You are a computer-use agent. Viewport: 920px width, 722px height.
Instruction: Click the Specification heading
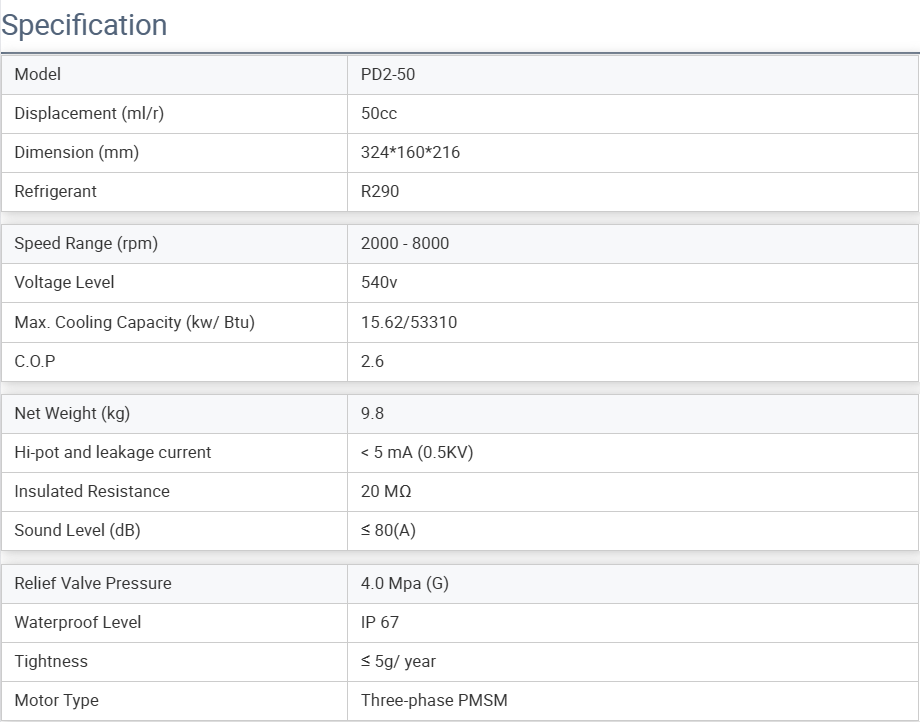click(x=84, y=25)
